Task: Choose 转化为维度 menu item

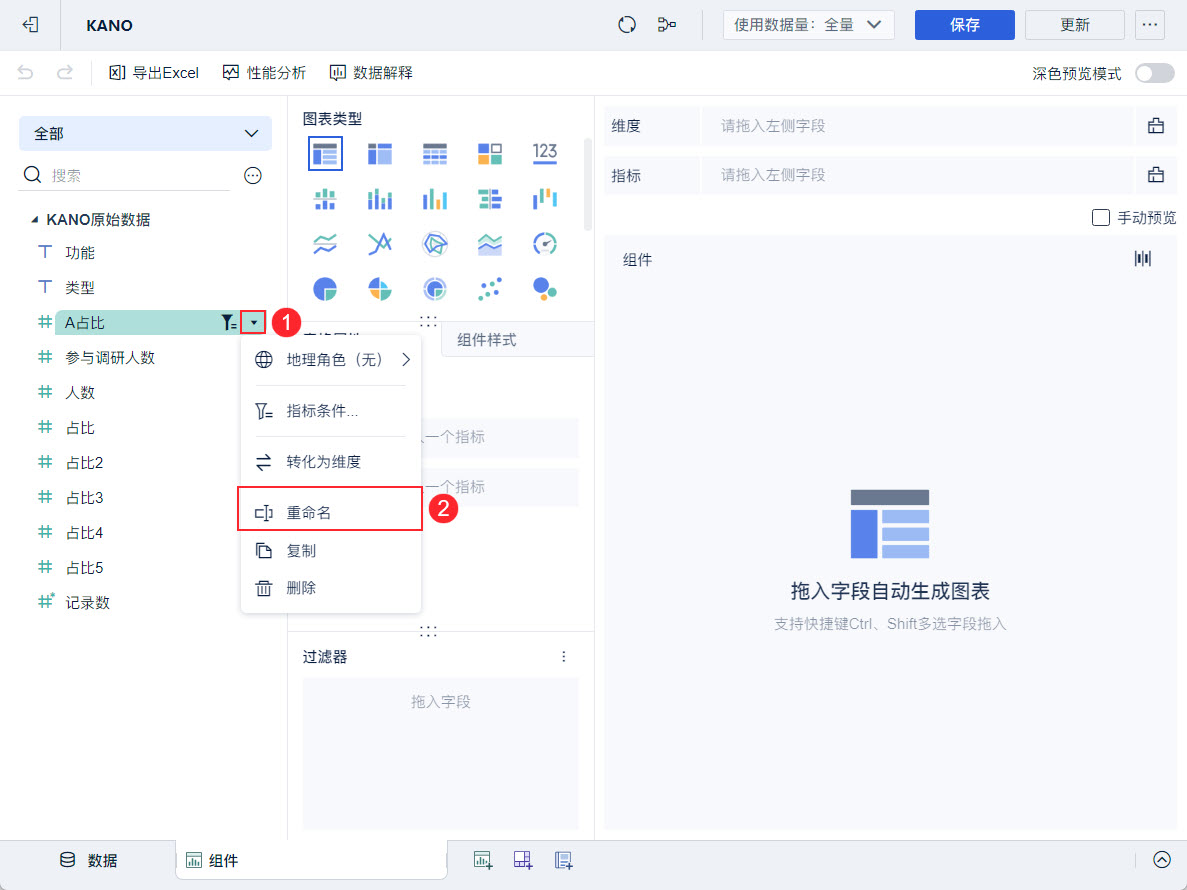Action: pos(331,462)
